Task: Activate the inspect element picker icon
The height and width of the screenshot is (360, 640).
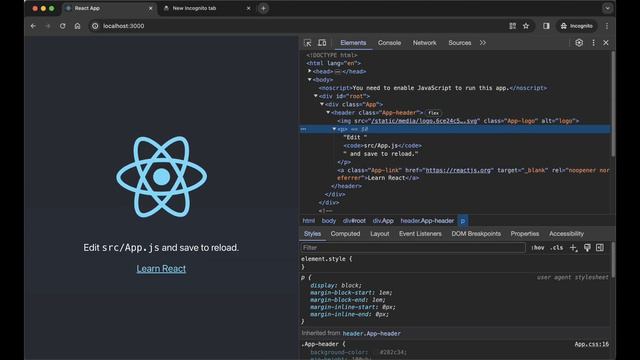Action: tap(308, 43)
